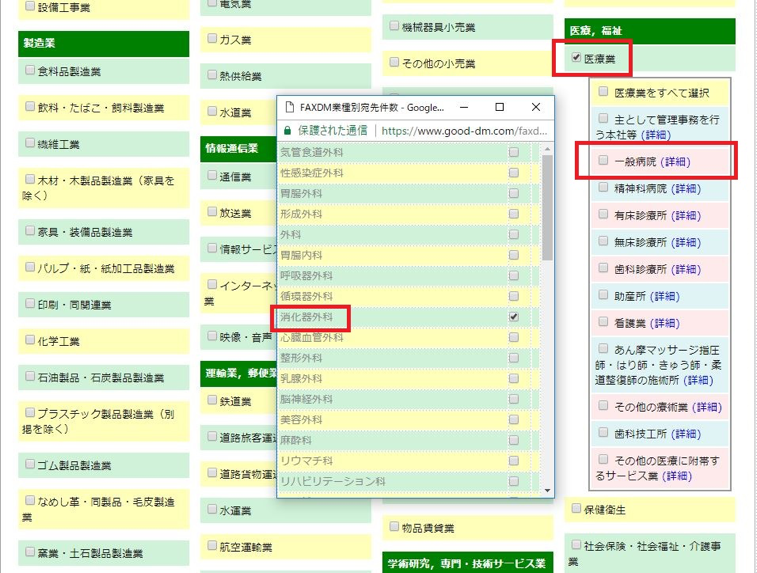Select the 化学工業 checkbox

29,340
